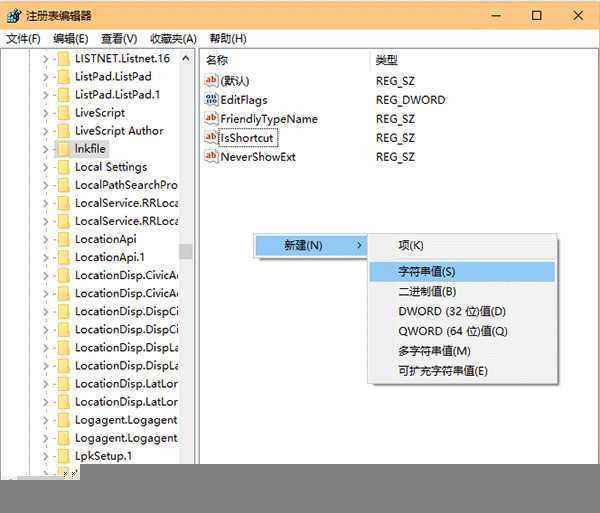
Task: Select the EditFlags value name
Action: (244, 100)
